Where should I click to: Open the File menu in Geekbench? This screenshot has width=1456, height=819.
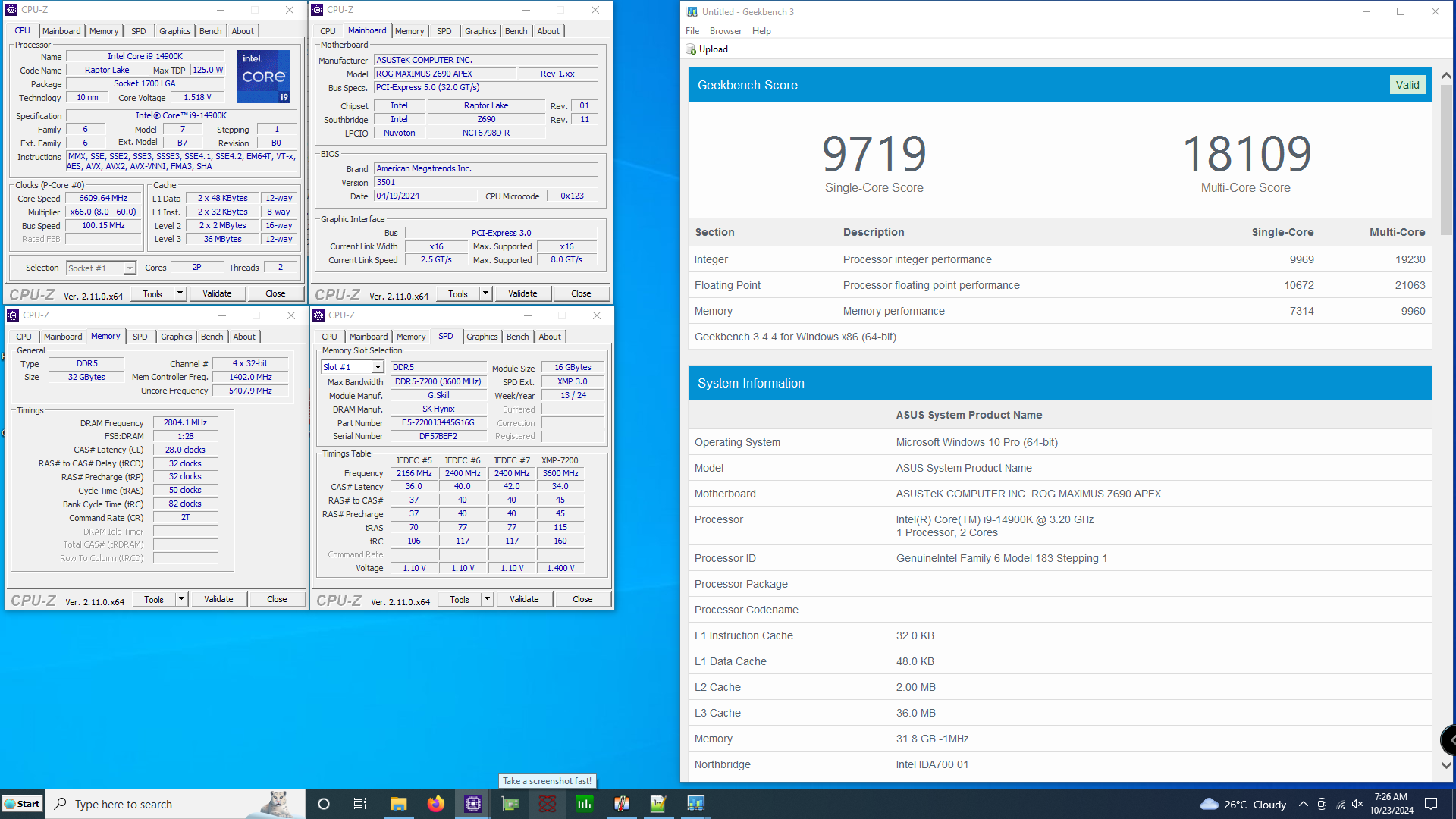(x=692, y=31)
